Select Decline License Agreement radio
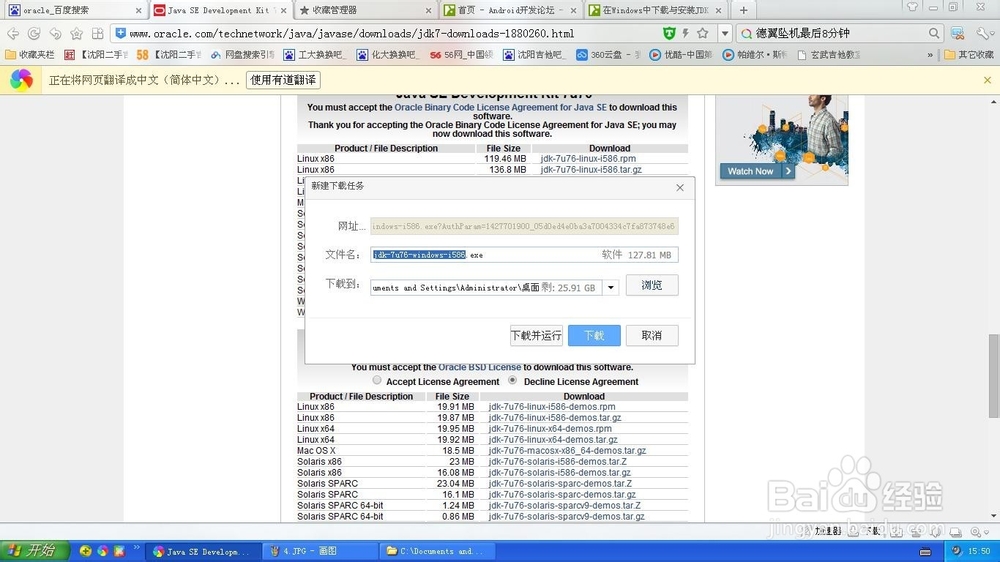Screen dimensions: 1000x562 click(x=512, y=380)
